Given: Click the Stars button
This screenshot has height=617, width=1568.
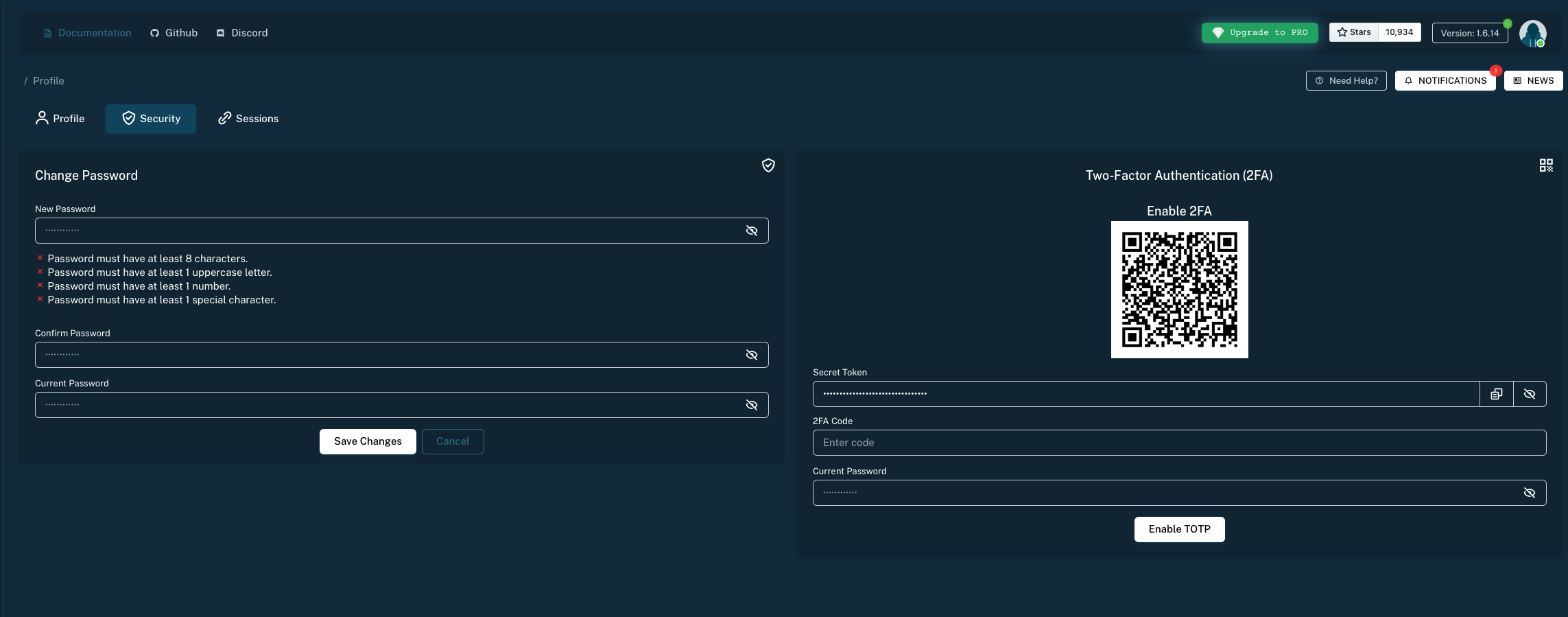Looking at the screenshot, I should tap(1354, 32).
